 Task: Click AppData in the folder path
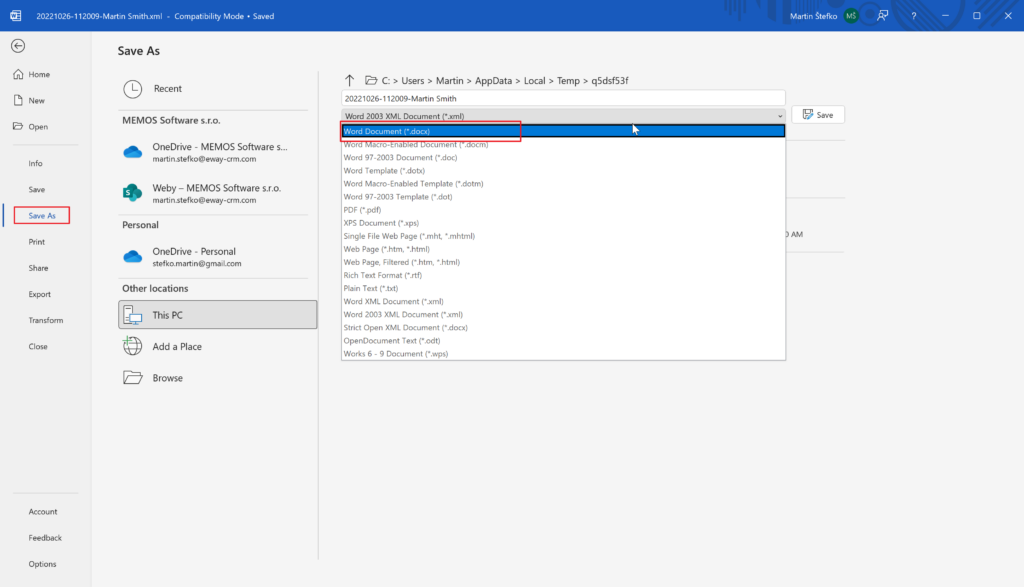coord(493,80)
